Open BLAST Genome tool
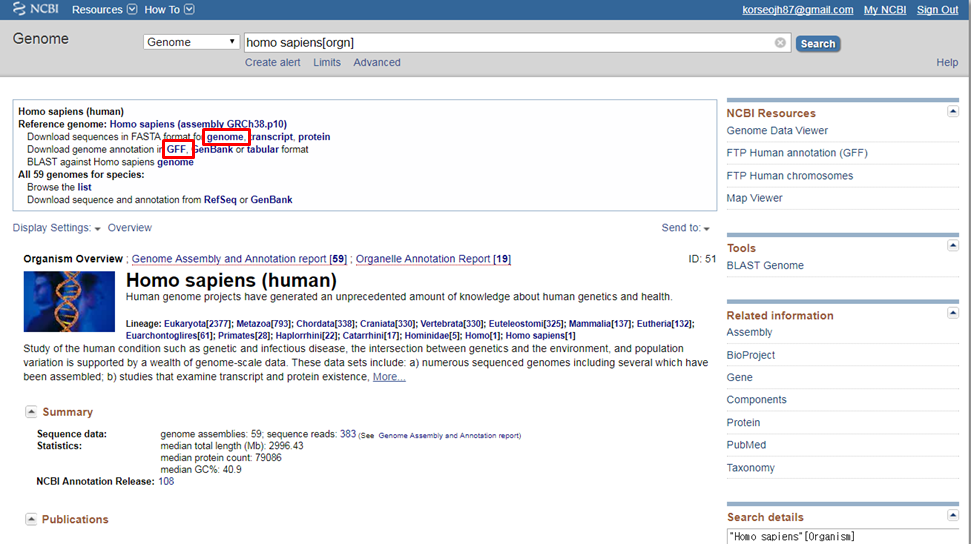 coord(765,266)
